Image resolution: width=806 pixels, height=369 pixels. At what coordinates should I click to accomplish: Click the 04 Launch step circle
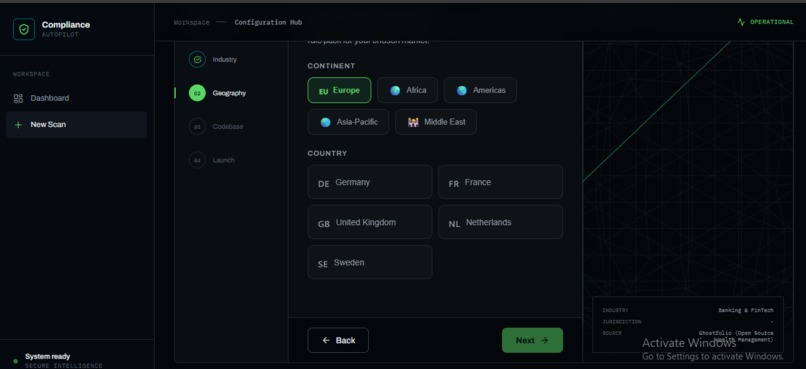coord(197,160)
